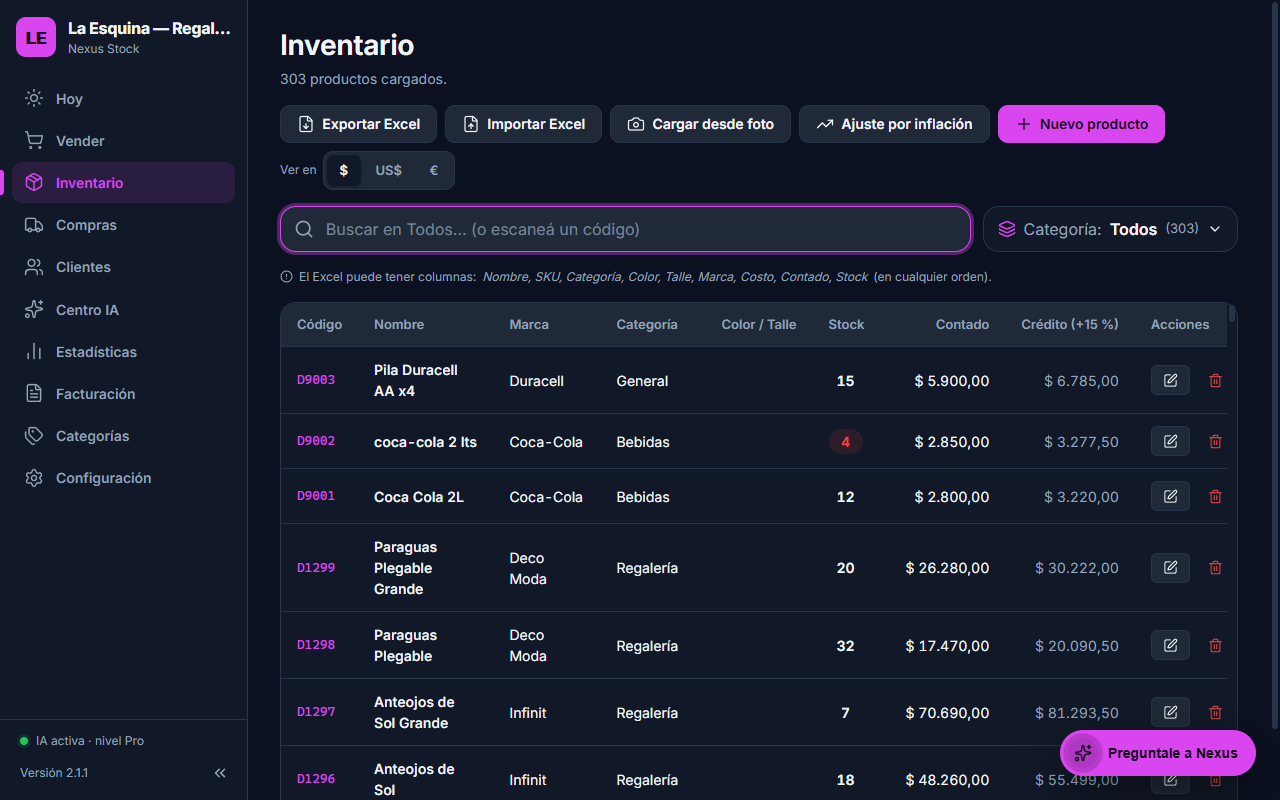The image size is (1280, 800).
Task: Click the Categorías tag icon
Action: point(34,436)
